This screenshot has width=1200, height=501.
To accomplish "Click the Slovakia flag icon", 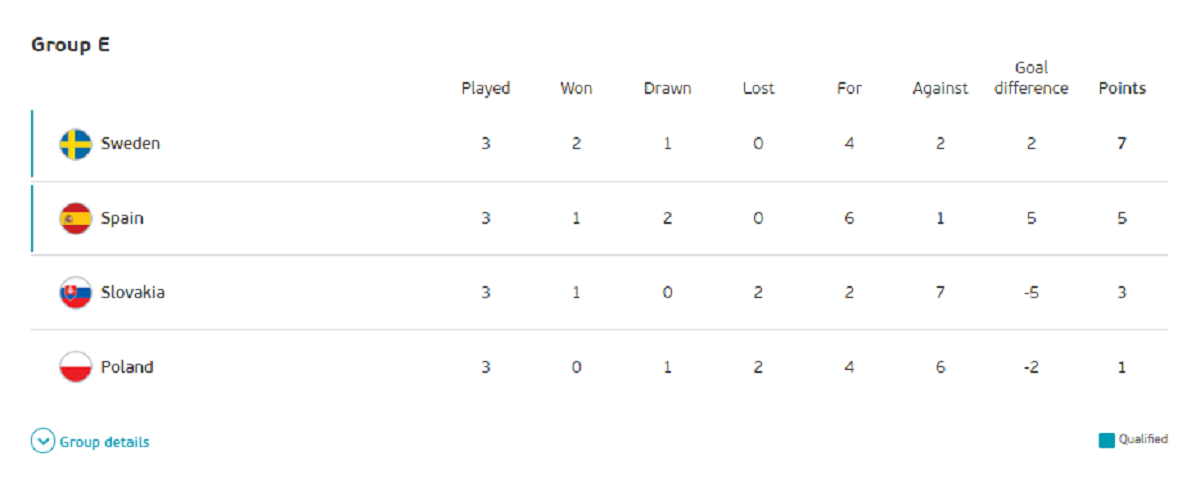I will pos(76,293).
